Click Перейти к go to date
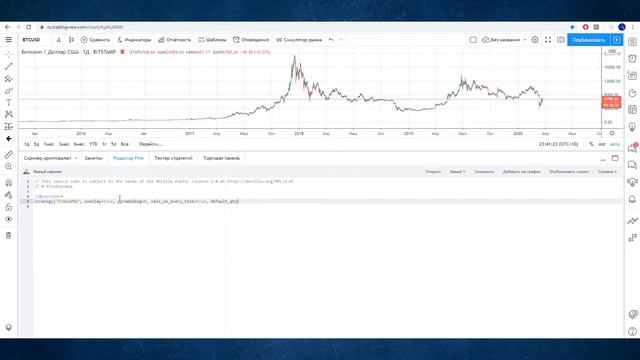Screen dimensions: 640x360 click(x=151, y=144)
